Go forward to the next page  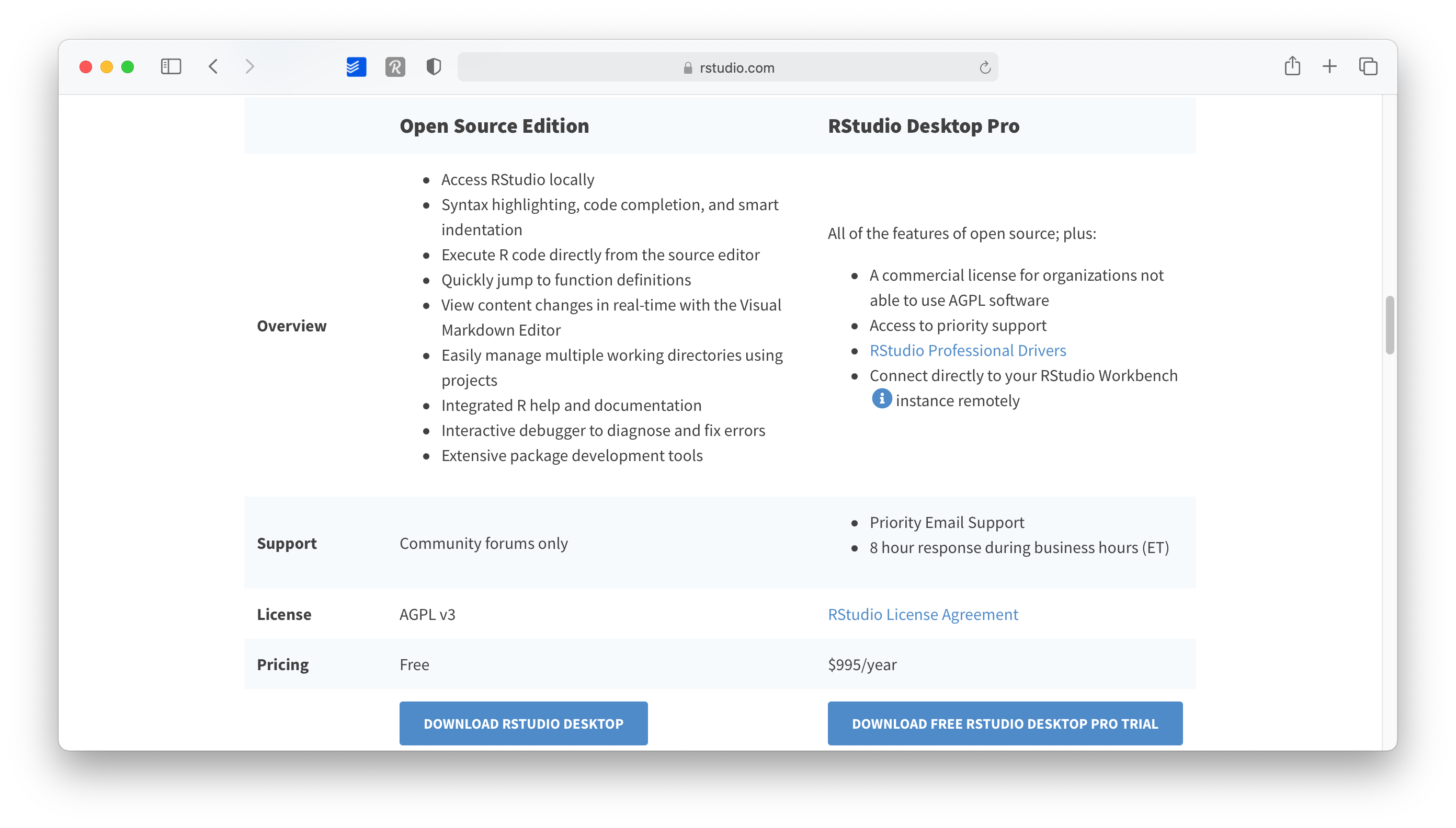(249, 67)
